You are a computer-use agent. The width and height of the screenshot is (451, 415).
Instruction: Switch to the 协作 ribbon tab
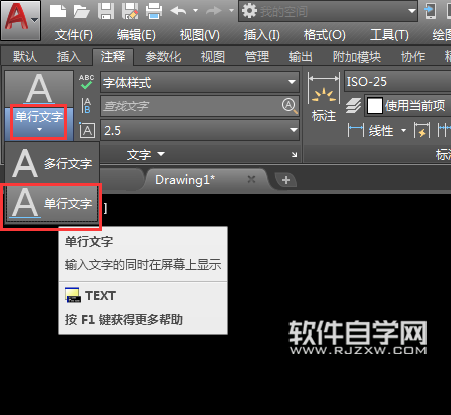pos(413,57)
